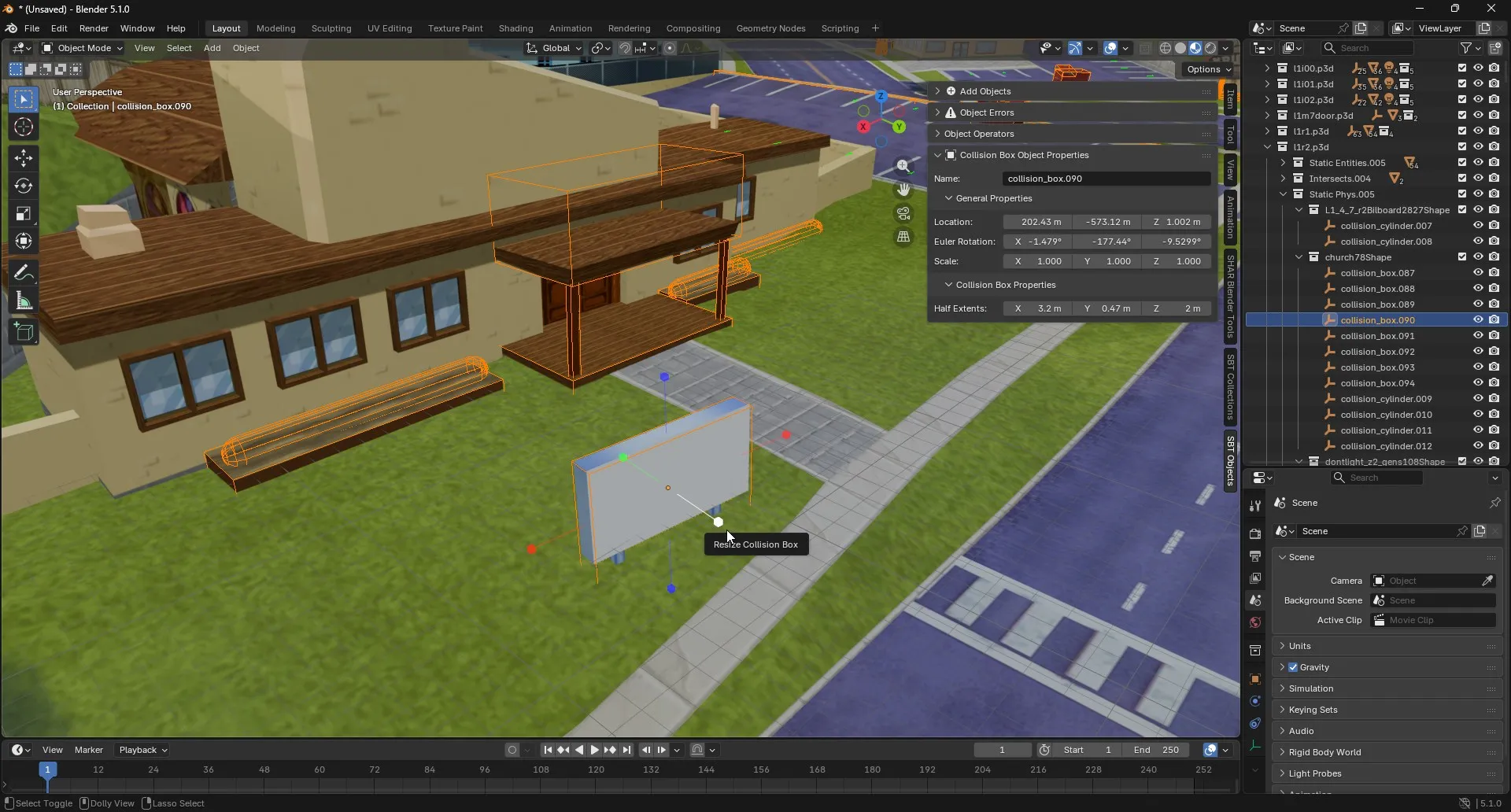
Task: Uncheck exclude checkbox for church78Shape
Action: pos(1462,257)
